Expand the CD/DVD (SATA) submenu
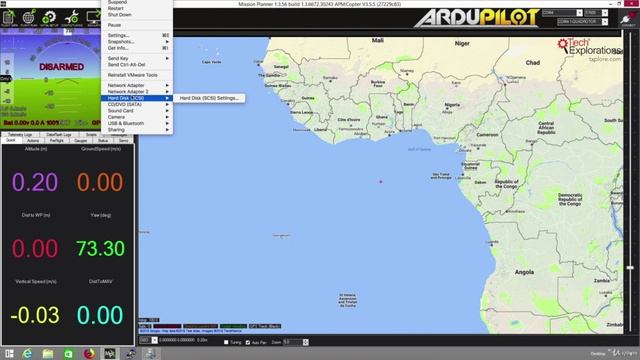The image size is (640, 360). click(x=137, y=104)
